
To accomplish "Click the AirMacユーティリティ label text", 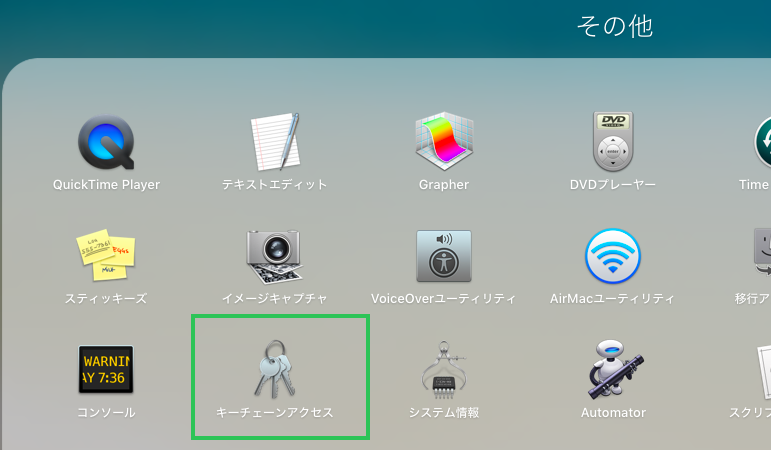I will (x=612, y=299).
